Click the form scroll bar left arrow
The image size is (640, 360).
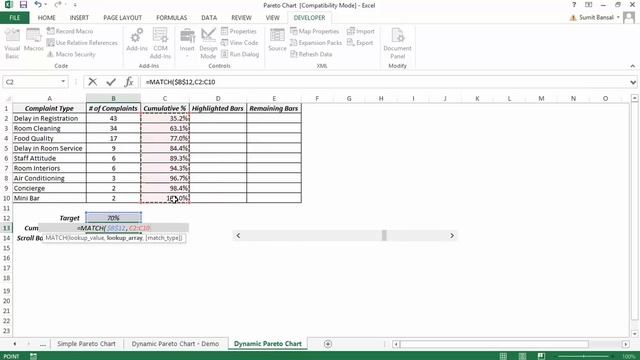point(238,236)
